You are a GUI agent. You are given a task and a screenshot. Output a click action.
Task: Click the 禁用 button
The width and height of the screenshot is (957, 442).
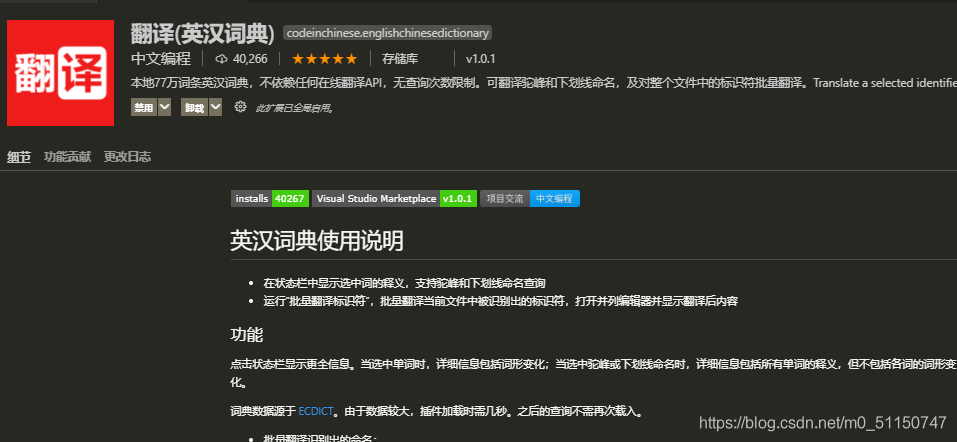point(144,108)
